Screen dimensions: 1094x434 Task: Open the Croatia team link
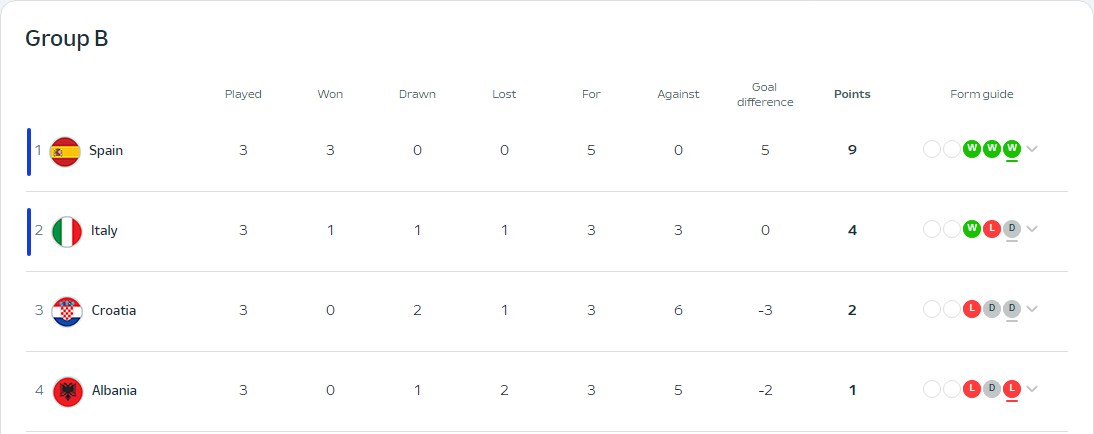[x=113, y=310]
